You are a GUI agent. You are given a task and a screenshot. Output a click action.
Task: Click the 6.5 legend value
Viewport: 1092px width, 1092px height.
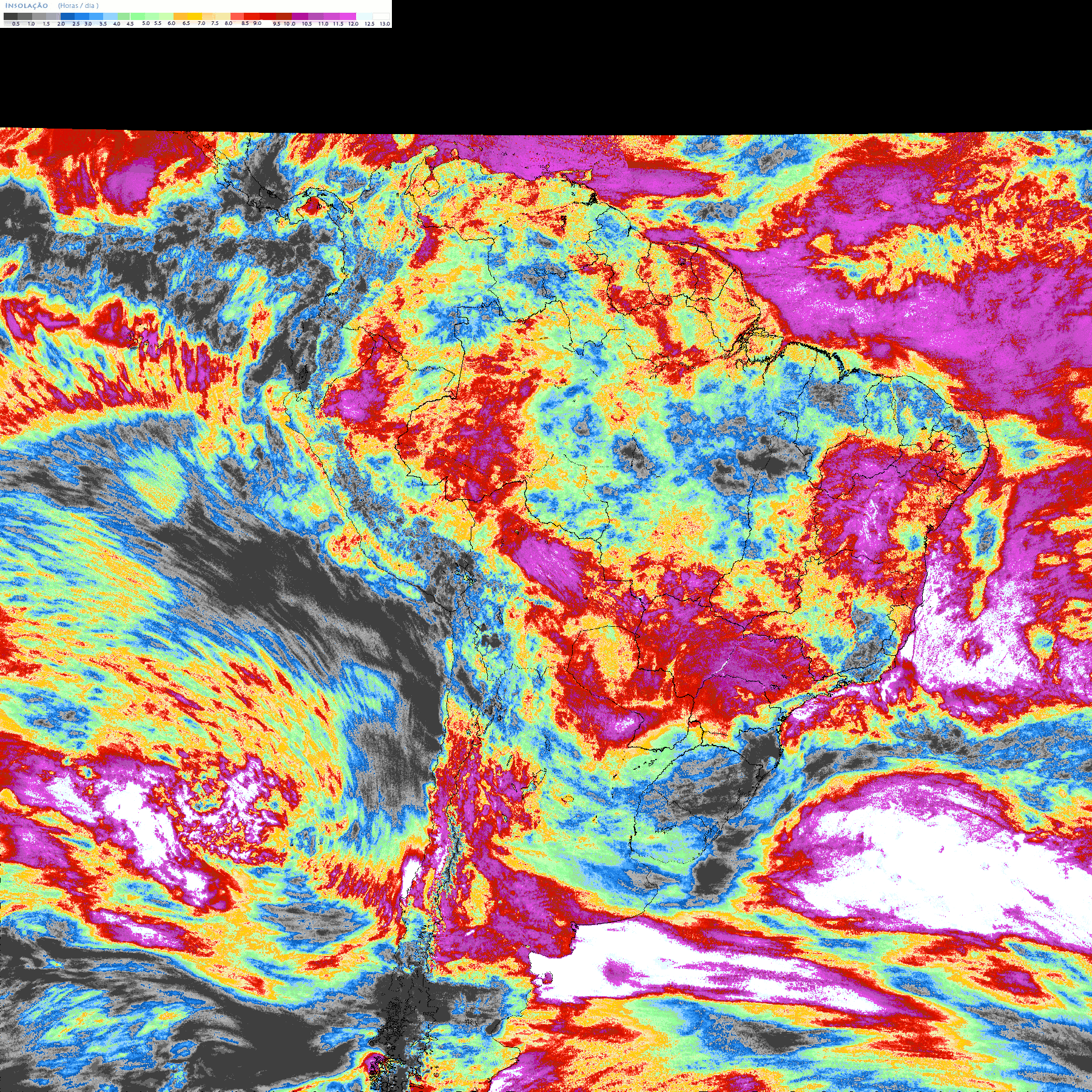pos(186,23)
